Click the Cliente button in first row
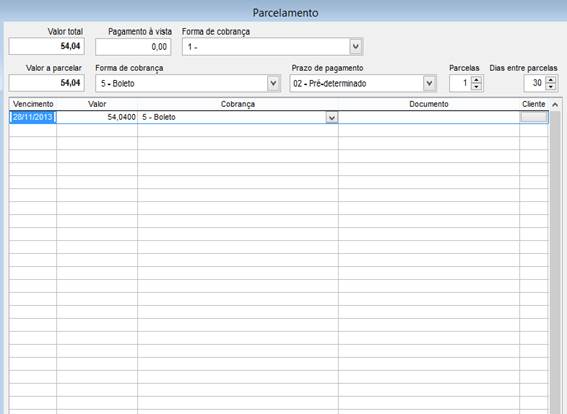Viewport: 567px width, 414px height. click(533, 117)
